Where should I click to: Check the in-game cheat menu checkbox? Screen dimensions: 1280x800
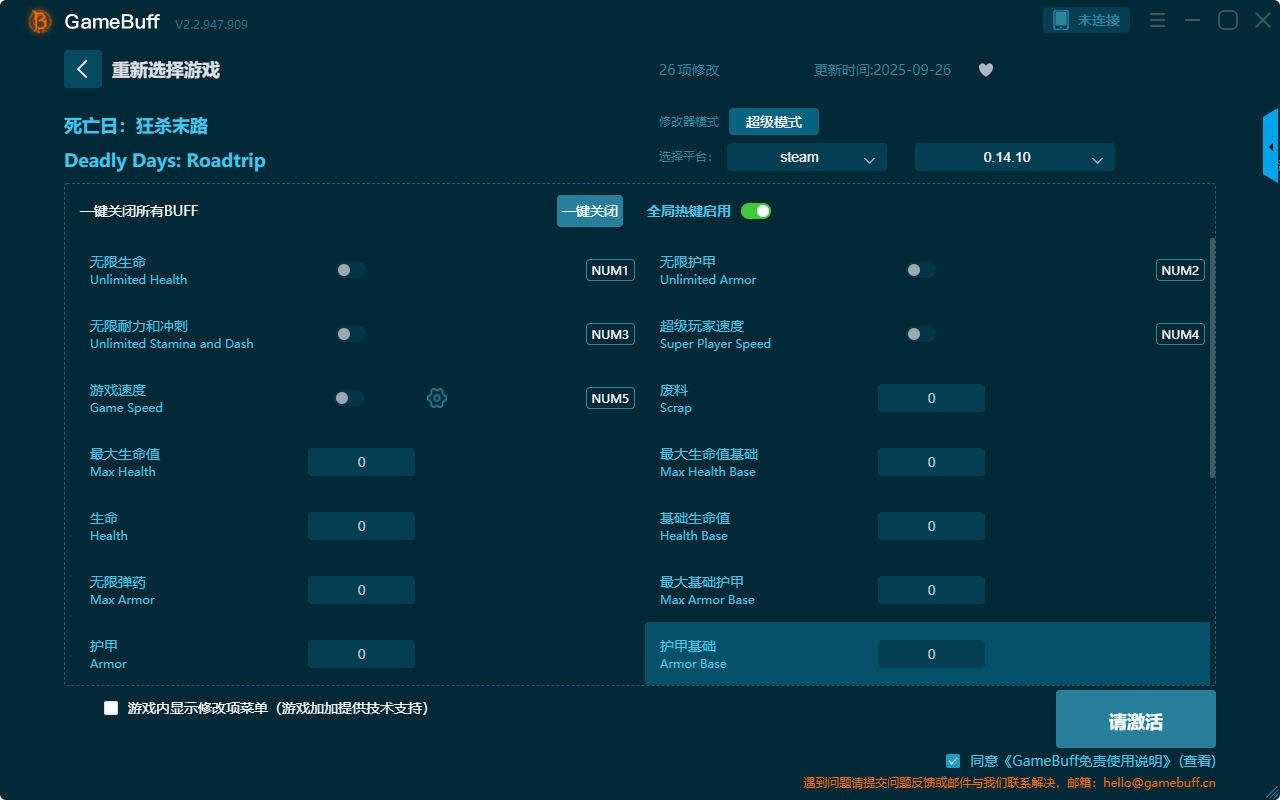111,708
